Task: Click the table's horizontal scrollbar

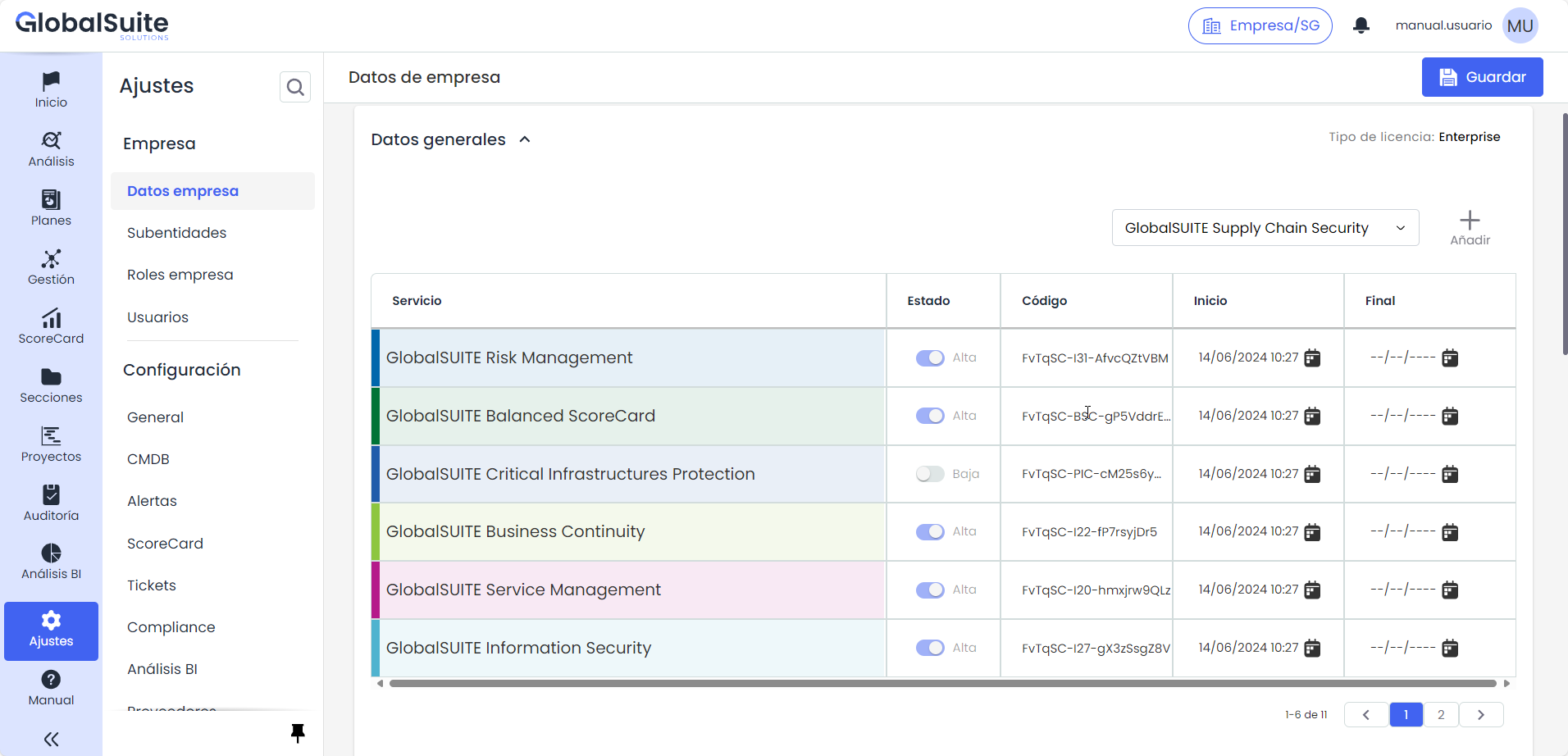Action: (943, 683)
